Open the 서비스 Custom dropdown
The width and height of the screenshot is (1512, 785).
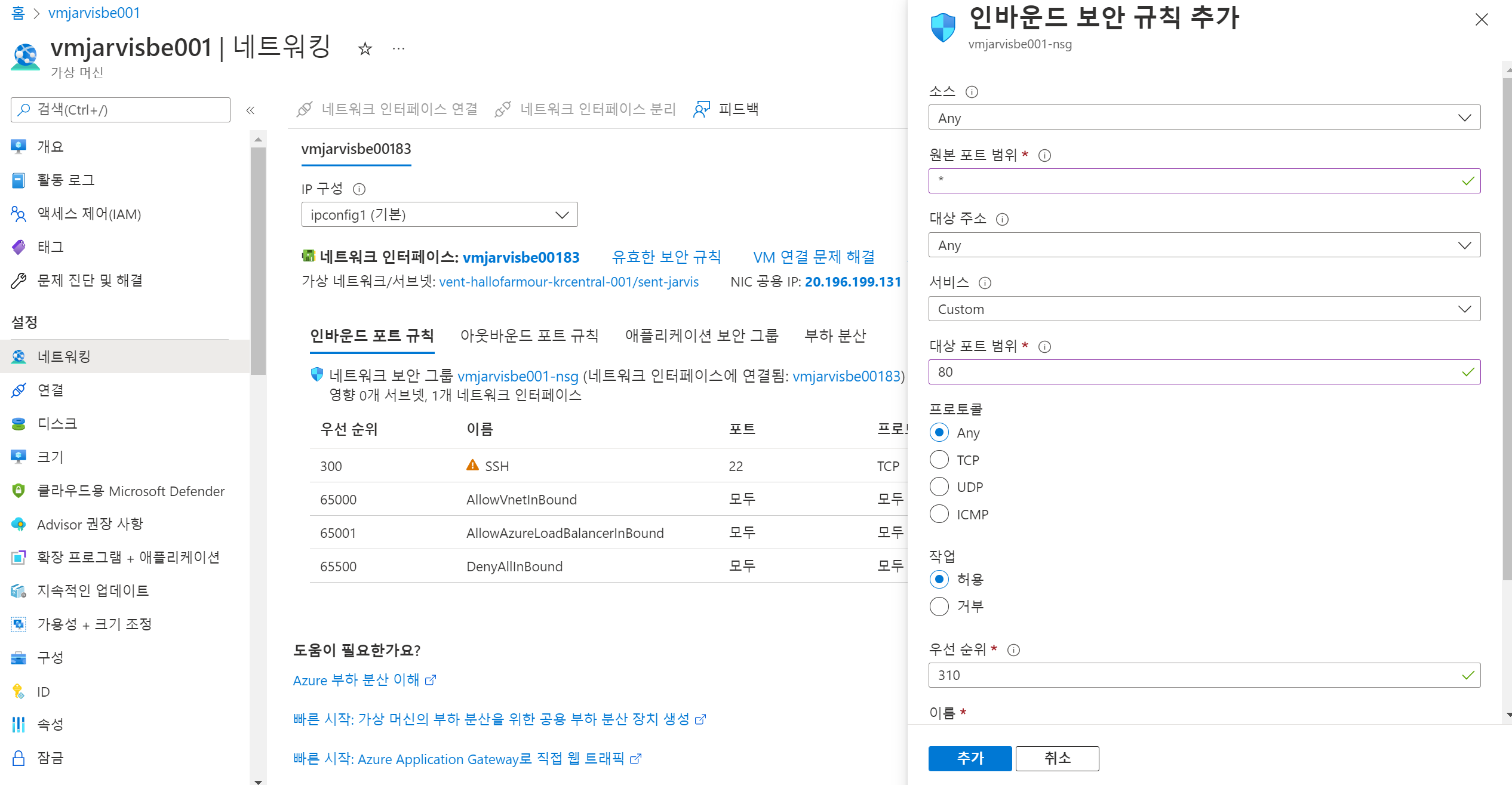[1203, 309]
